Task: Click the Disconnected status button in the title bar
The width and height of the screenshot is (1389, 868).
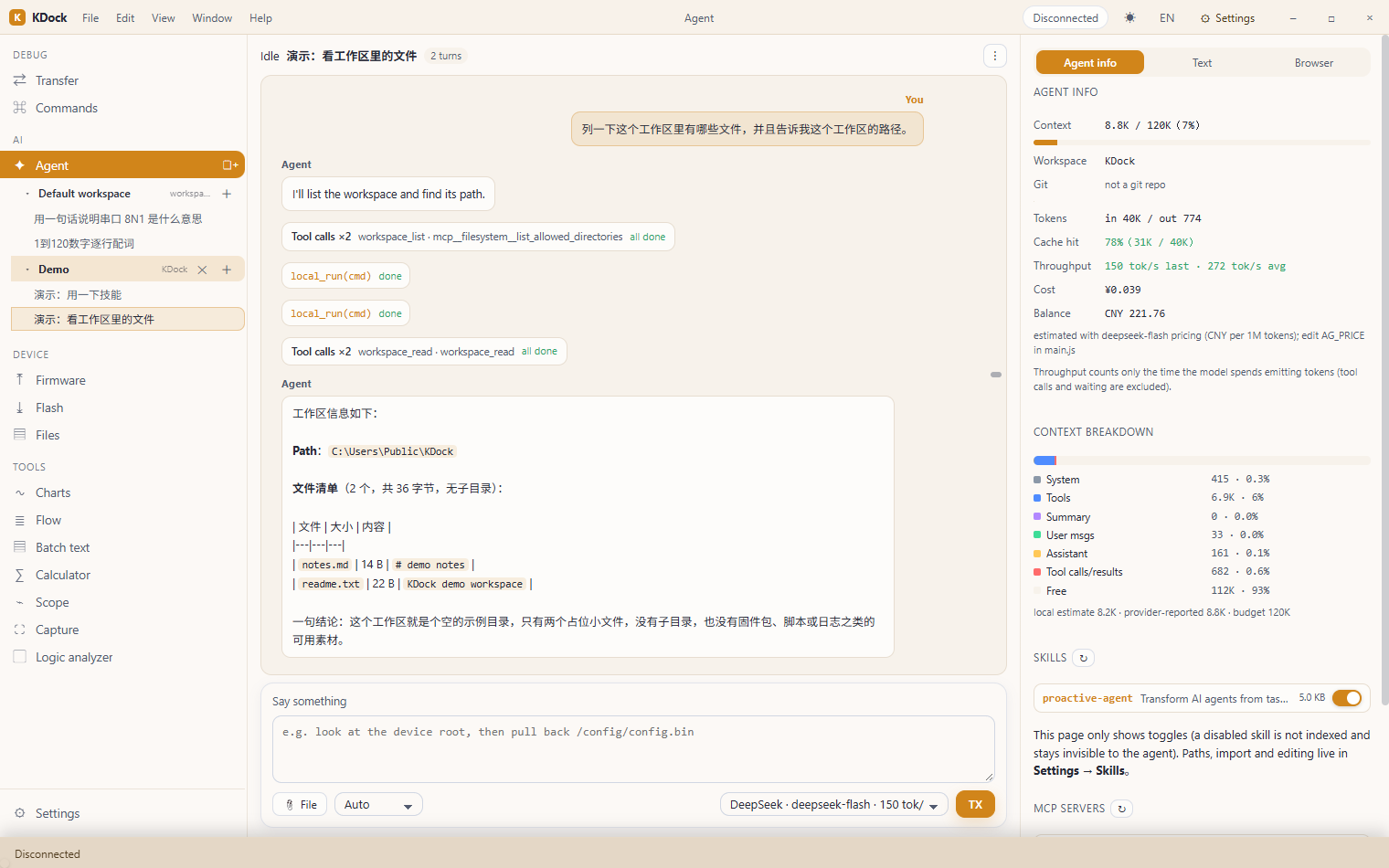Action: (x=1066, y=18)
